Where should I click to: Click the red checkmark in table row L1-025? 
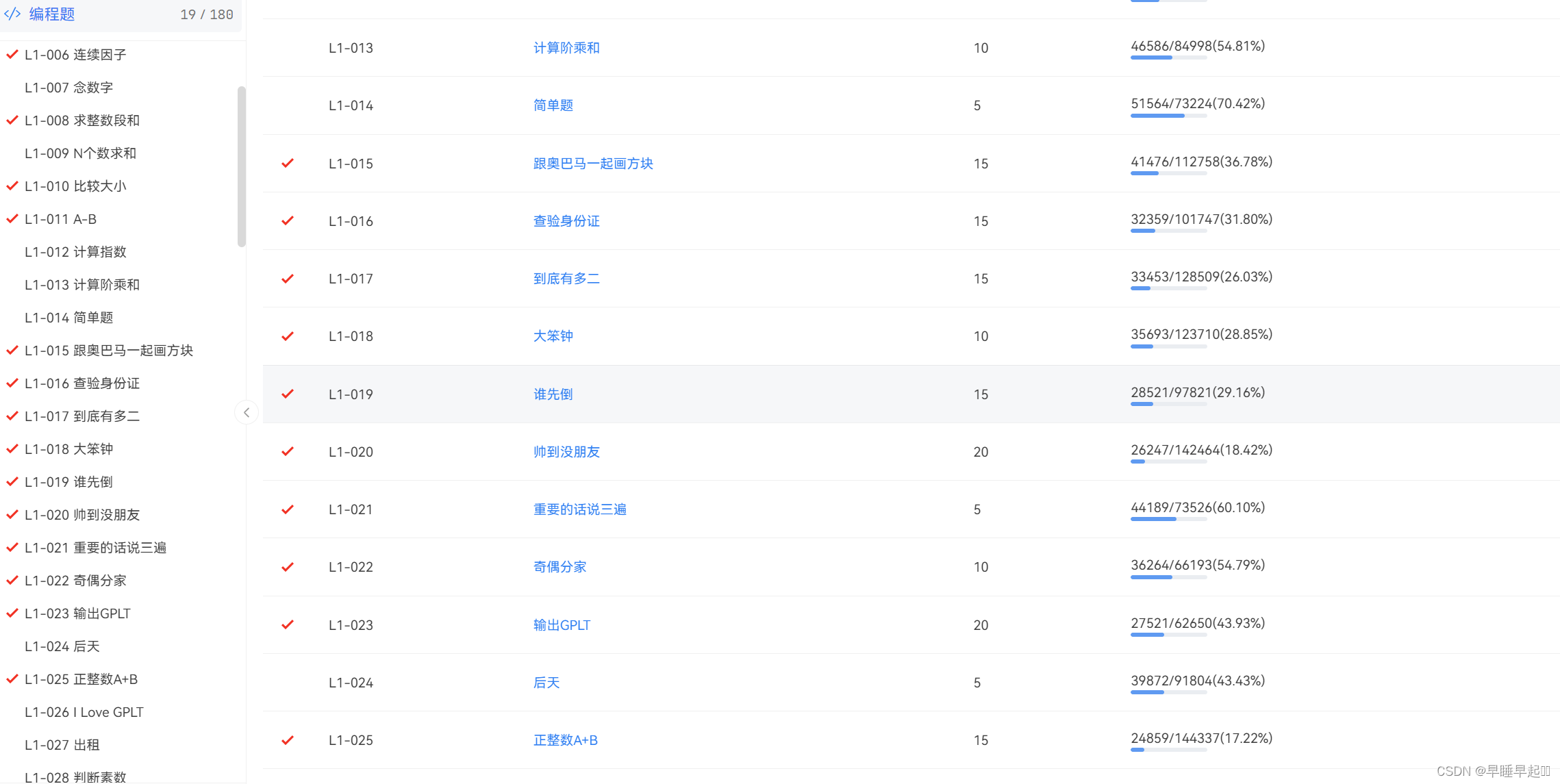pyautogui.click(x=288, y=740)
